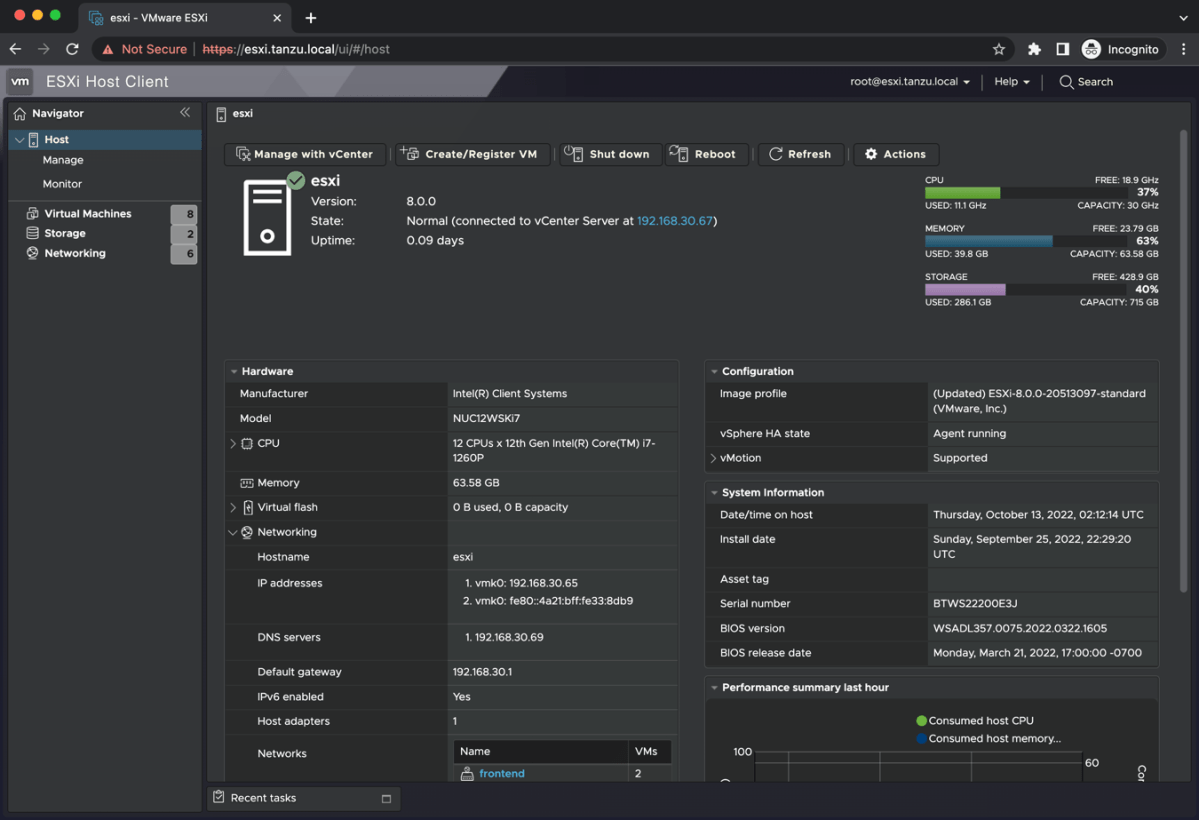Image resolution: width=1199 pixels, height=820 pixels.
Task: Close the esxi browser tab
Action: (277, 18)
